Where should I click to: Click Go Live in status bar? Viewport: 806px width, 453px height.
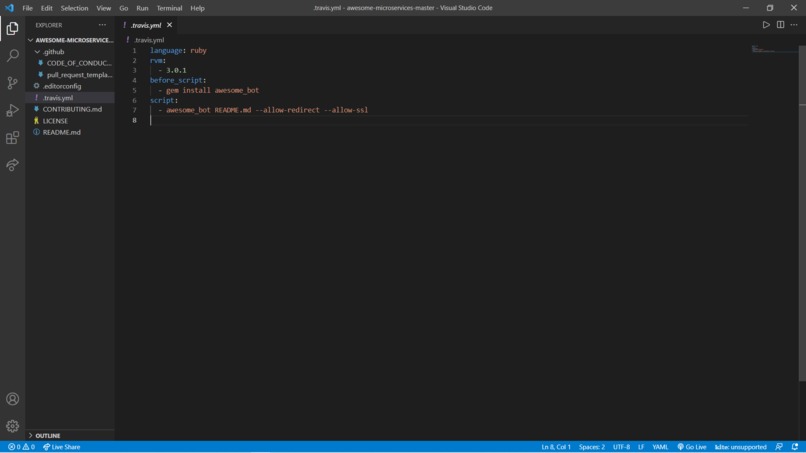point(692,447)
